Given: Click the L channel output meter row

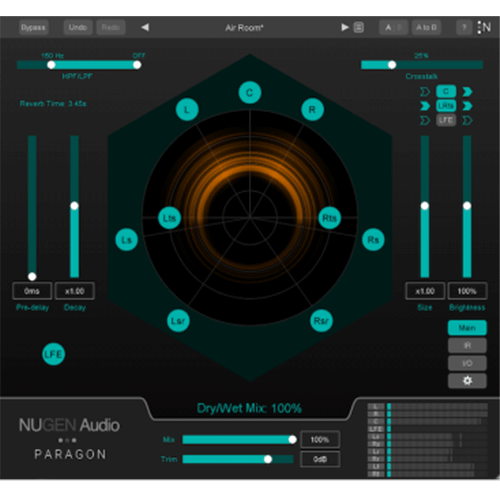Looking at the screenshot, I should click(428, 406).
